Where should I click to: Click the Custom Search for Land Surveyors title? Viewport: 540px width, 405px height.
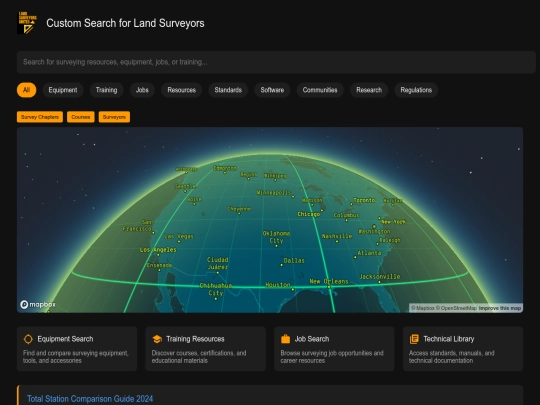coord(125,23)
